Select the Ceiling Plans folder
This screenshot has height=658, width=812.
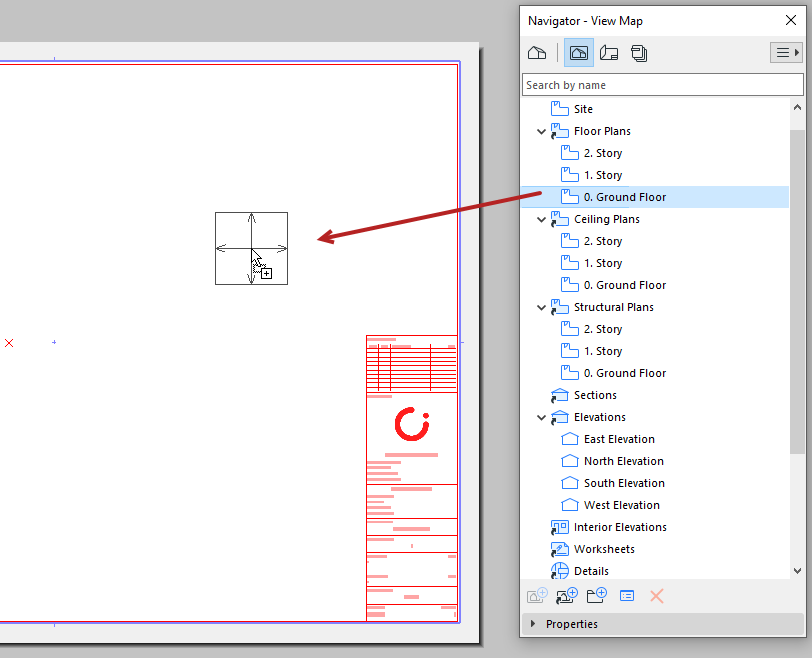(606, 220)
